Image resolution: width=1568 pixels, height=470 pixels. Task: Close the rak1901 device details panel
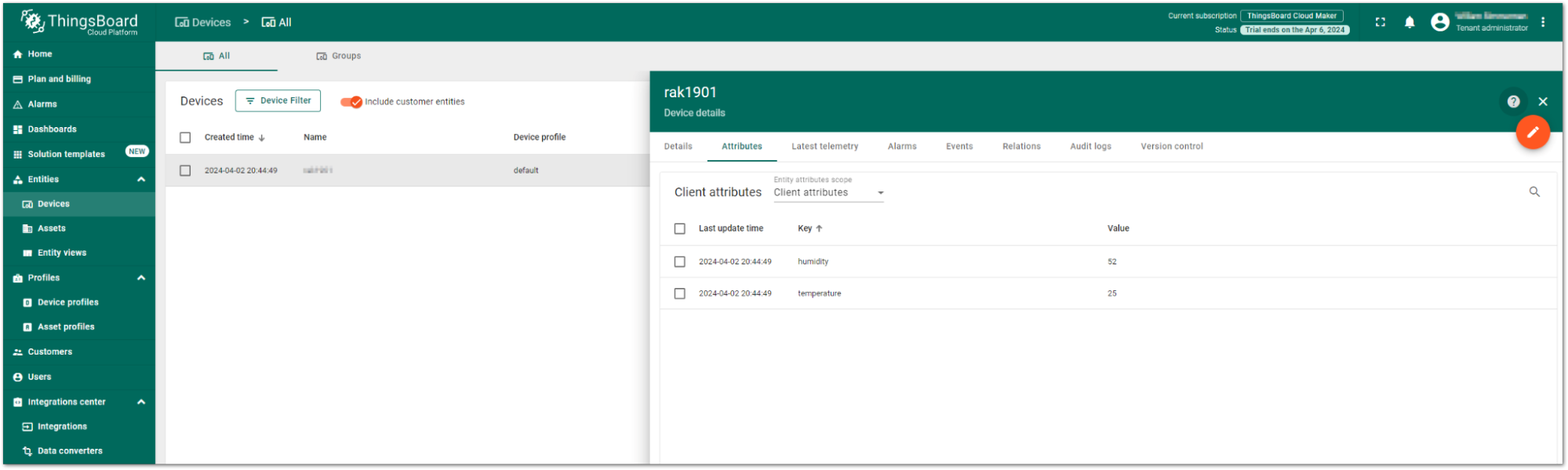tap(1543, 102)
